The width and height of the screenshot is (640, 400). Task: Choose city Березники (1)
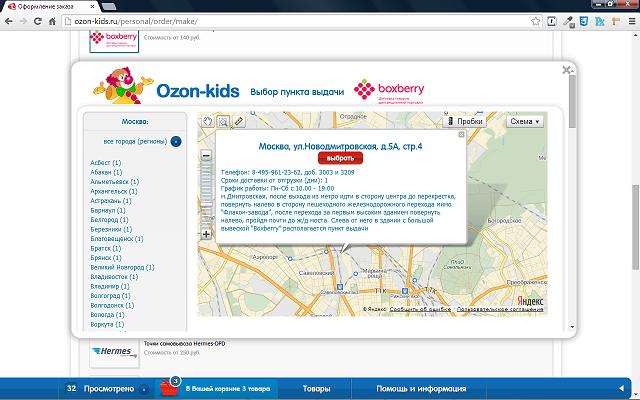pyautogui.click(x=111, y=229)
